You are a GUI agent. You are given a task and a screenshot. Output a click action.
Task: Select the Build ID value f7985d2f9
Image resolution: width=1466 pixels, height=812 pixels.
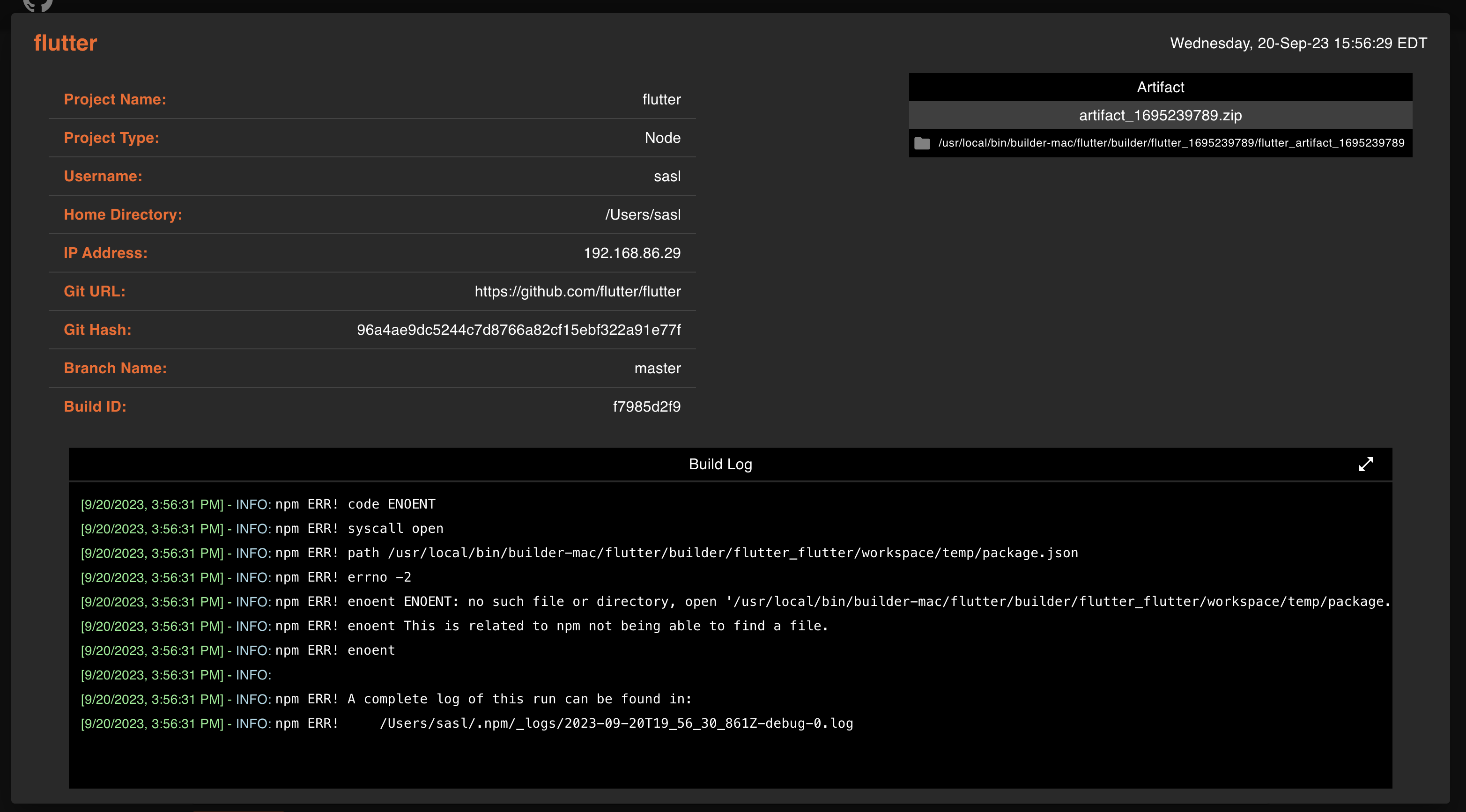click(x=646, y=407)
